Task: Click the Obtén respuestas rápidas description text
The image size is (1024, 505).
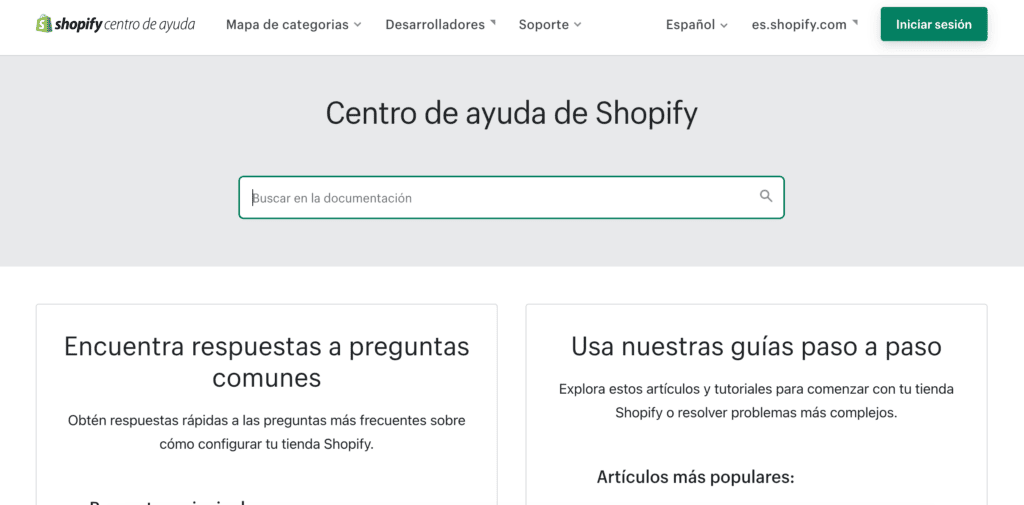Action: [266, 432]
